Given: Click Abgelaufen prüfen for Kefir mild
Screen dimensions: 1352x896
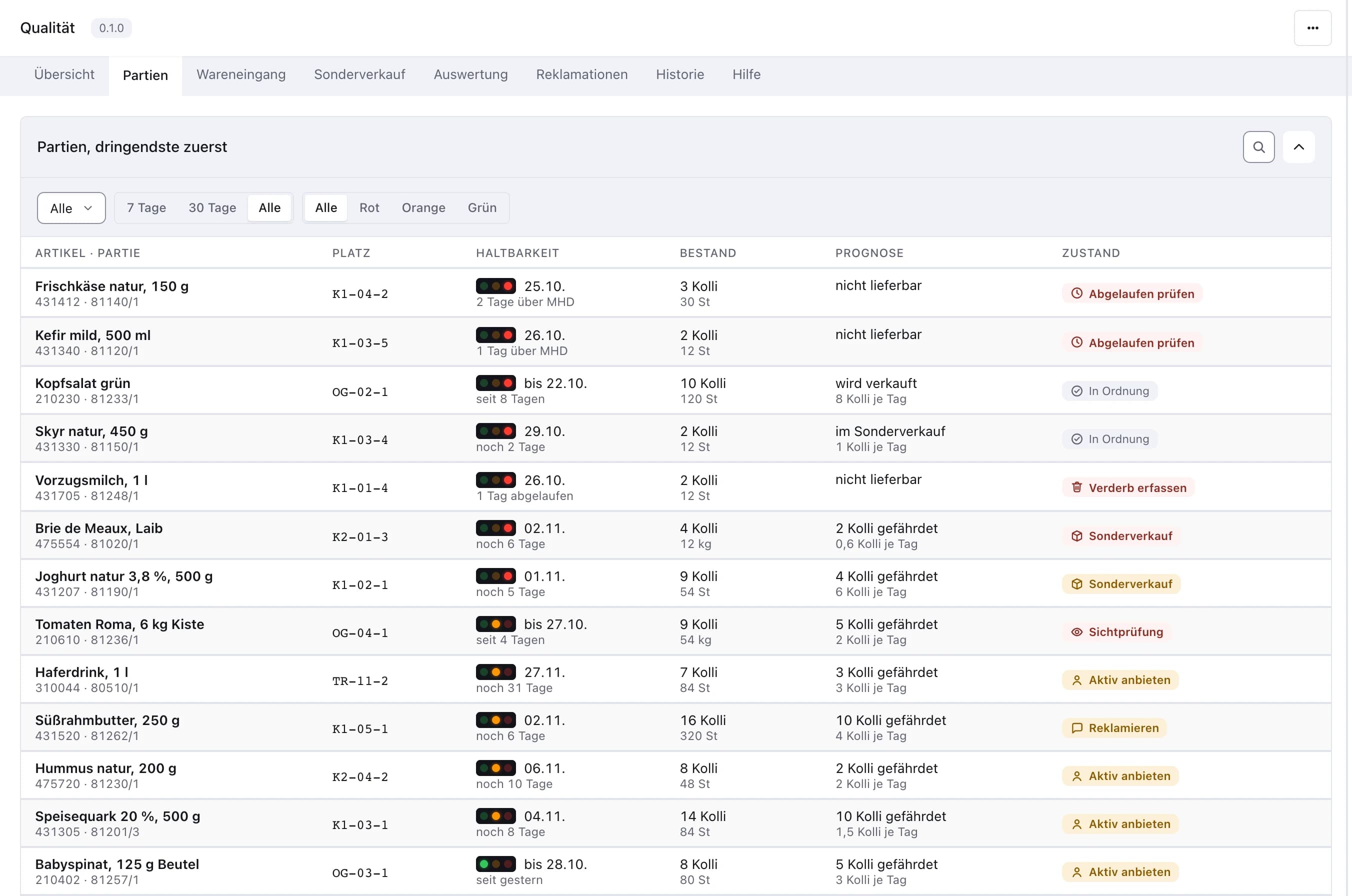Looking at the screenshot, I should 1132,343.
